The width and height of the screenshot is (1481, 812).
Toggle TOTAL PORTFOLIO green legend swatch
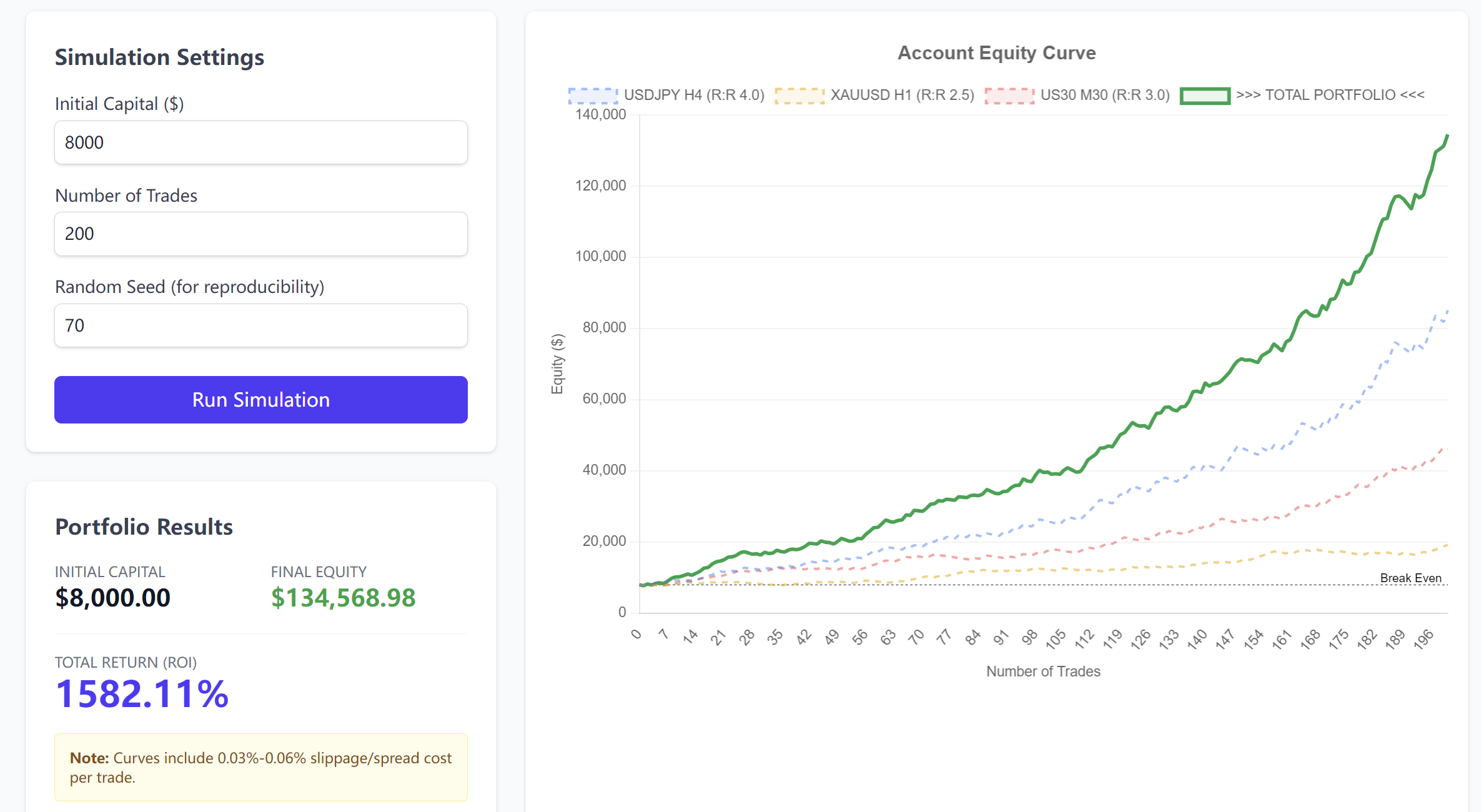click(1204, 96)
